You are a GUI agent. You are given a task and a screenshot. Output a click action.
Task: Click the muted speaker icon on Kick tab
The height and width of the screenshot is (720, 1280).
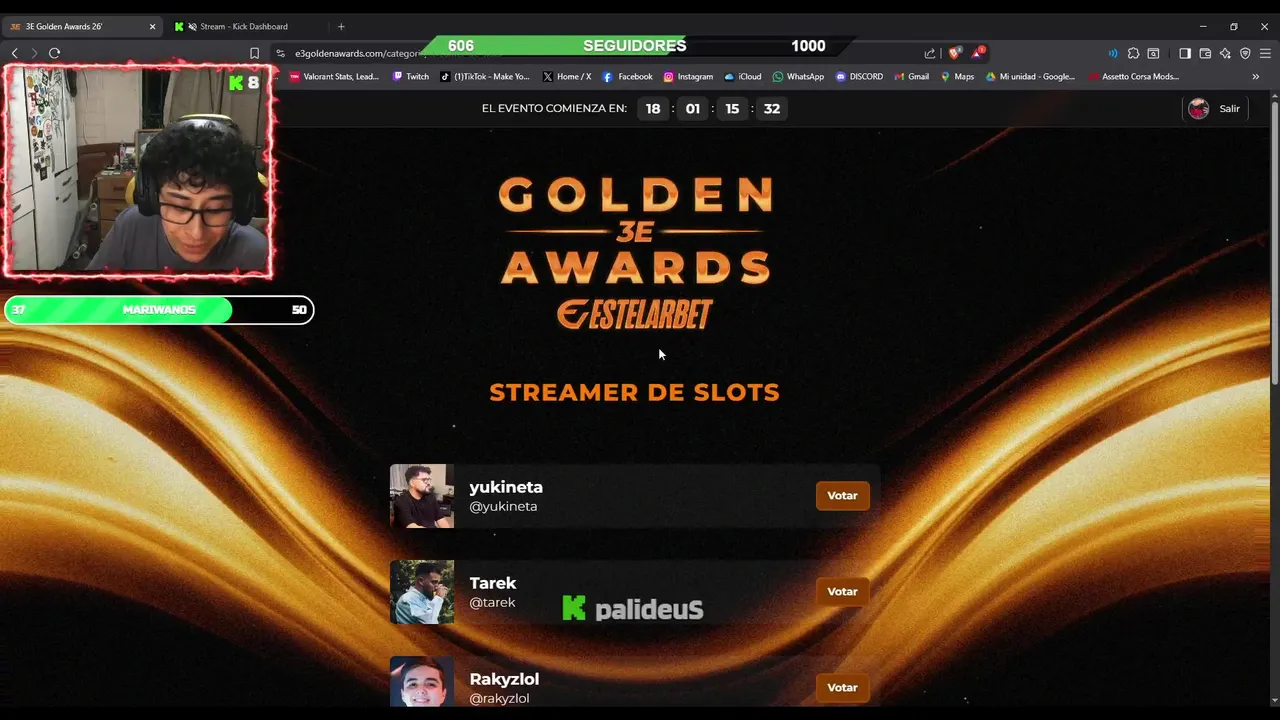click(x=192, y=26)
